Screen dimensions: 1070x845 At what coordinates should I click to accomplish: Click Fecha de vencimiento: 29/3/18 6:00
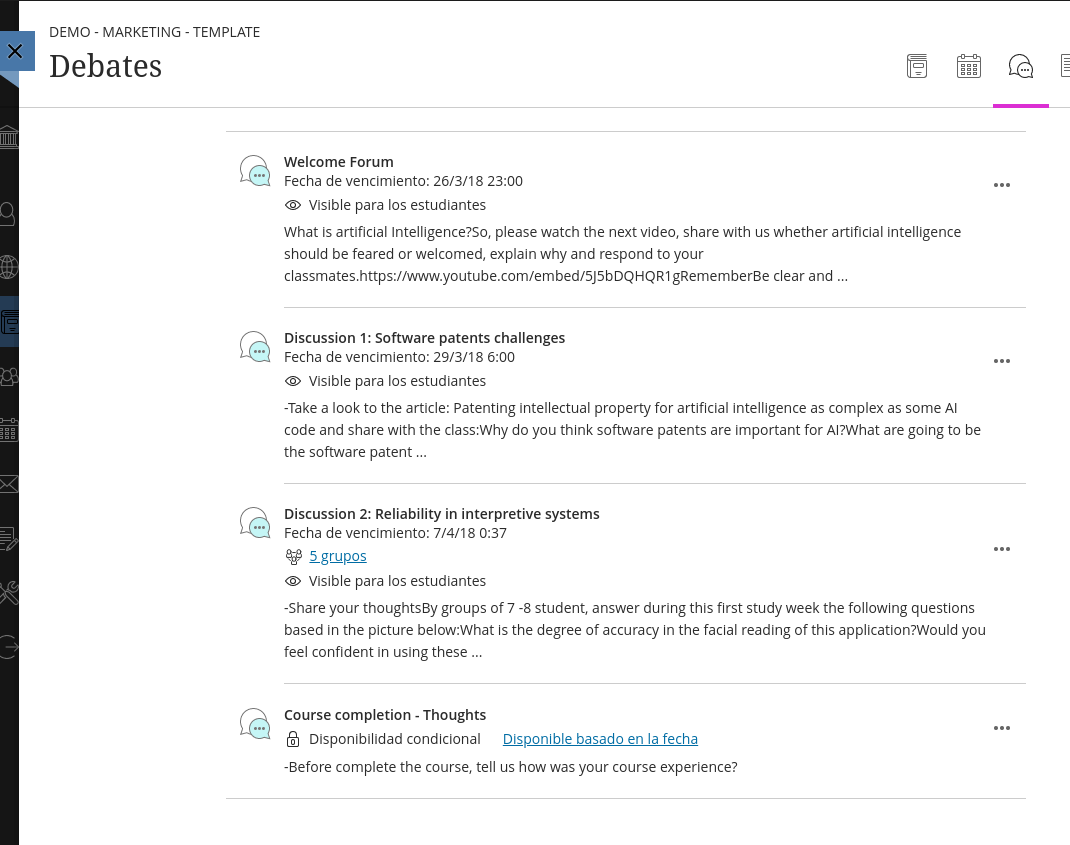(x=399, y=358)
